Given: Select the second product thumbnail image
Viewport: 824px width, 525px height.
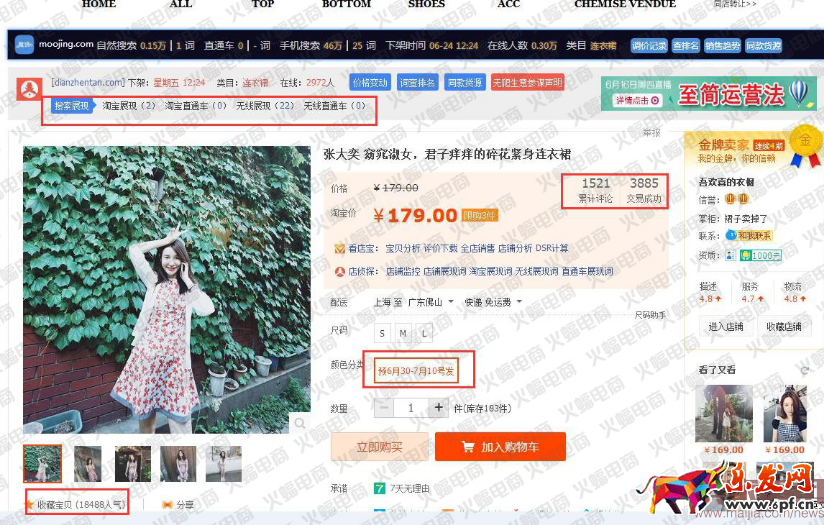Looking at the screenshot, I should pyautogui.click(x=88, y=464).
